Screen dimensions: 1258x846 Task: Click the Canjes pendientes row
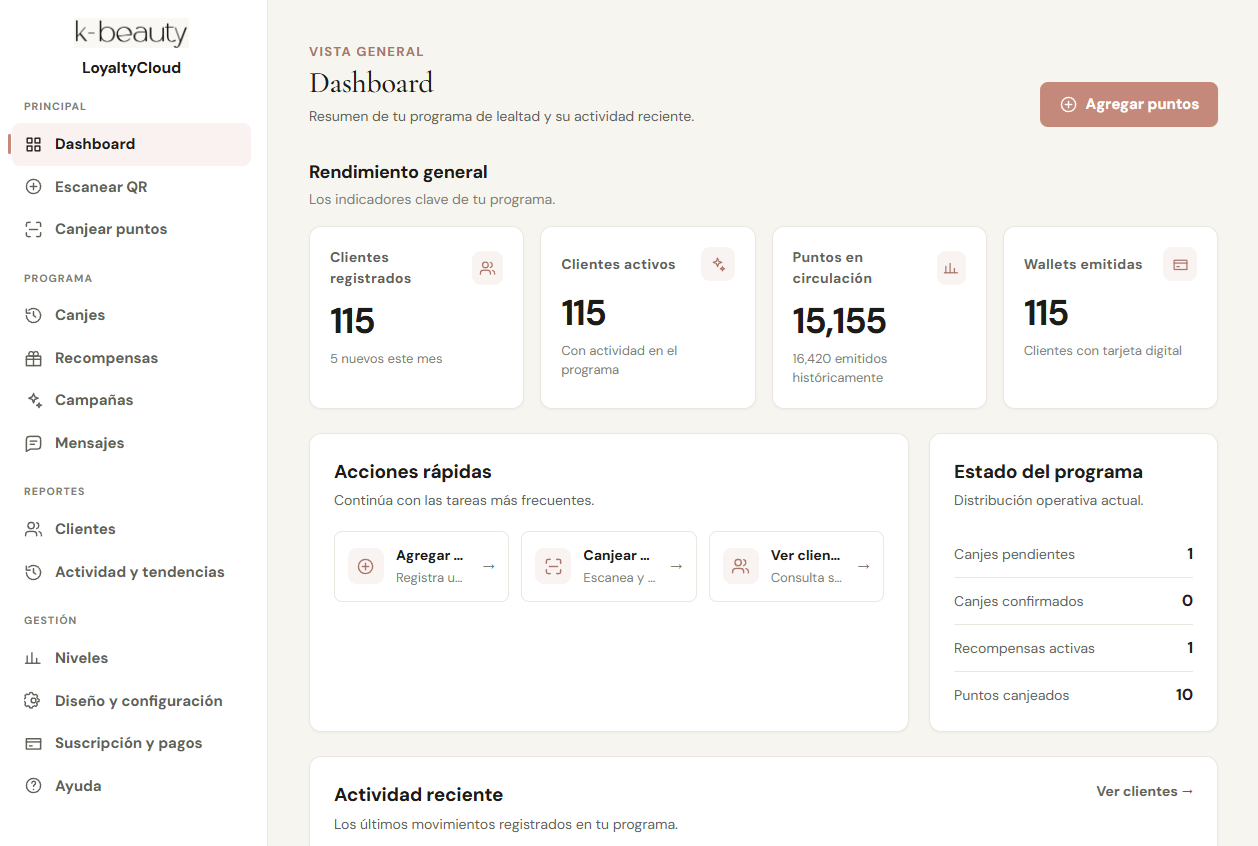click(1073, 554)
